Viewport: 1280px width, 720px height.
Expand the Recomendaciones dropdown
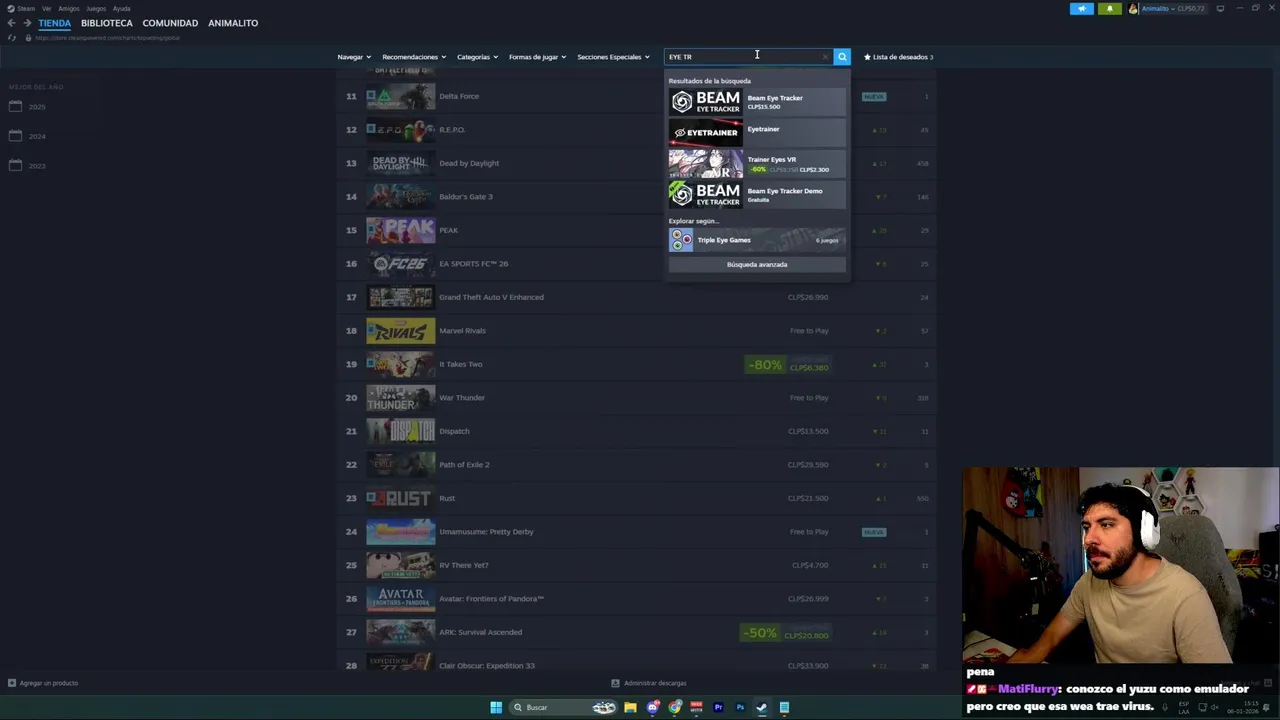(x=414, y=57)
